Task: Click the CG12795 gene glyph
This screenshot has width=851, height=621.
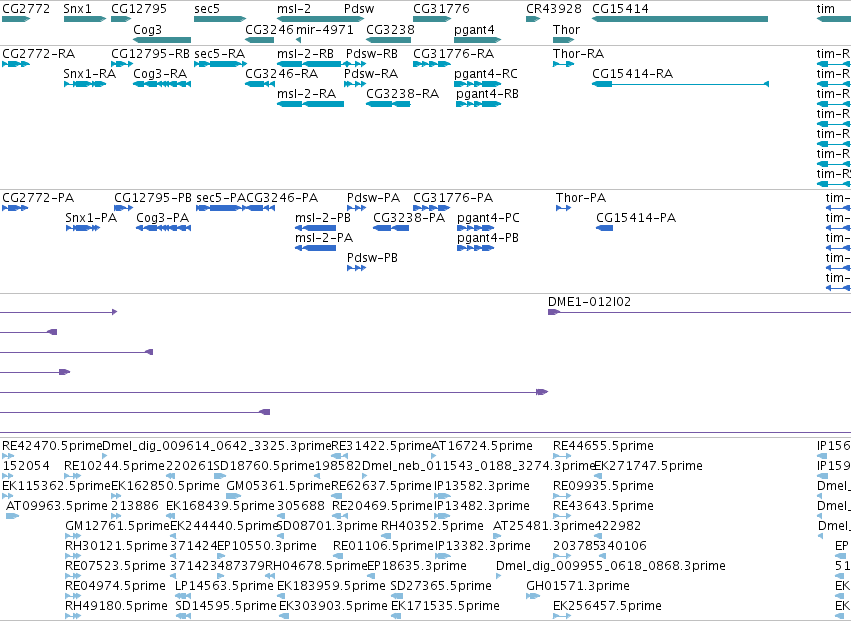Action: [x=122, y=19]
